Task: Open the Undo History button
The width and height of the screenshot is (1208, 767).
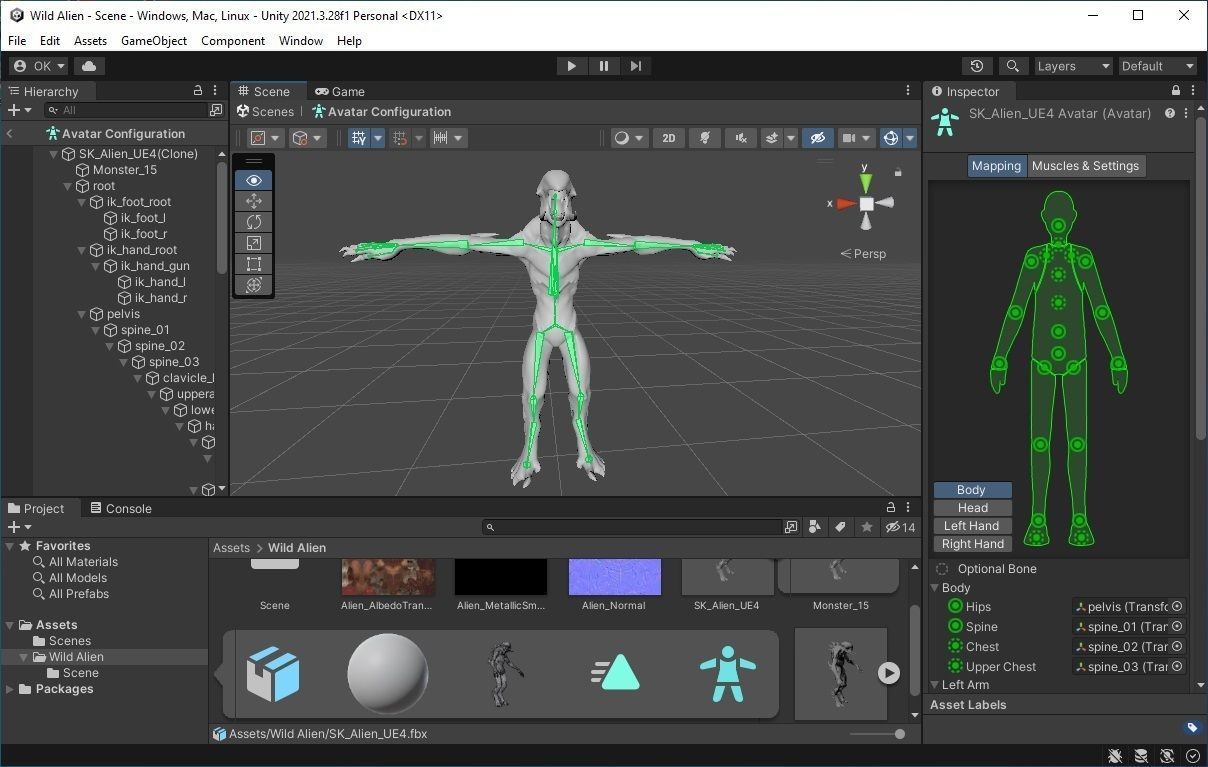Action: pos(977,66)
